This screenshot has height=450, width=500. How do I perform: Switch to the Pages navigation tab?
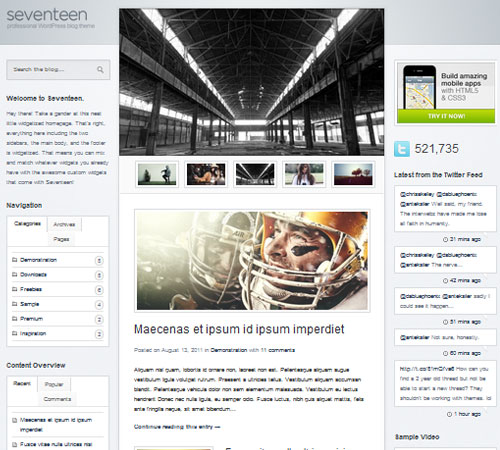click(x=61, y=239)
